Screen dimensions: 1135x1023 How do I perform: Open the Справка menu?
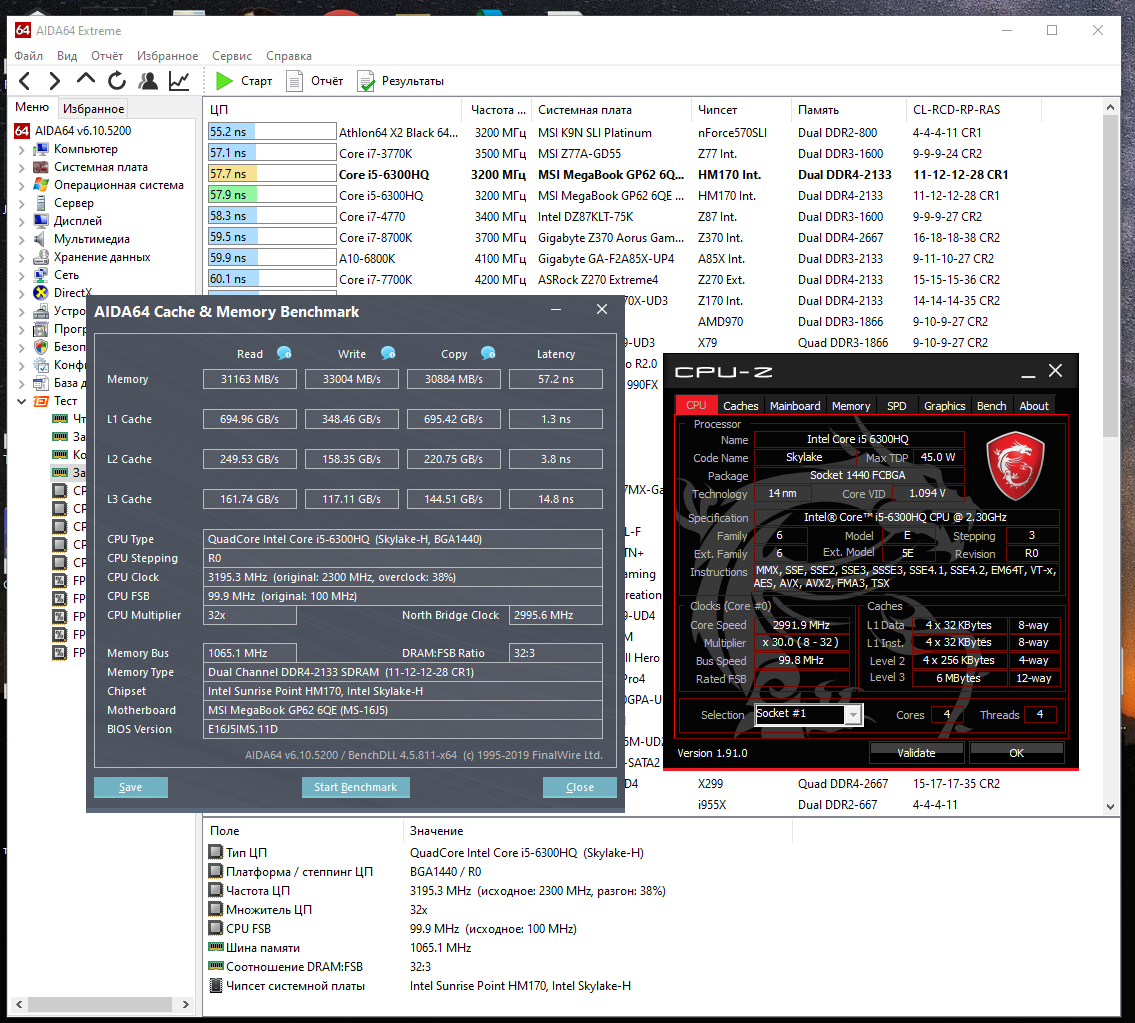289,56
